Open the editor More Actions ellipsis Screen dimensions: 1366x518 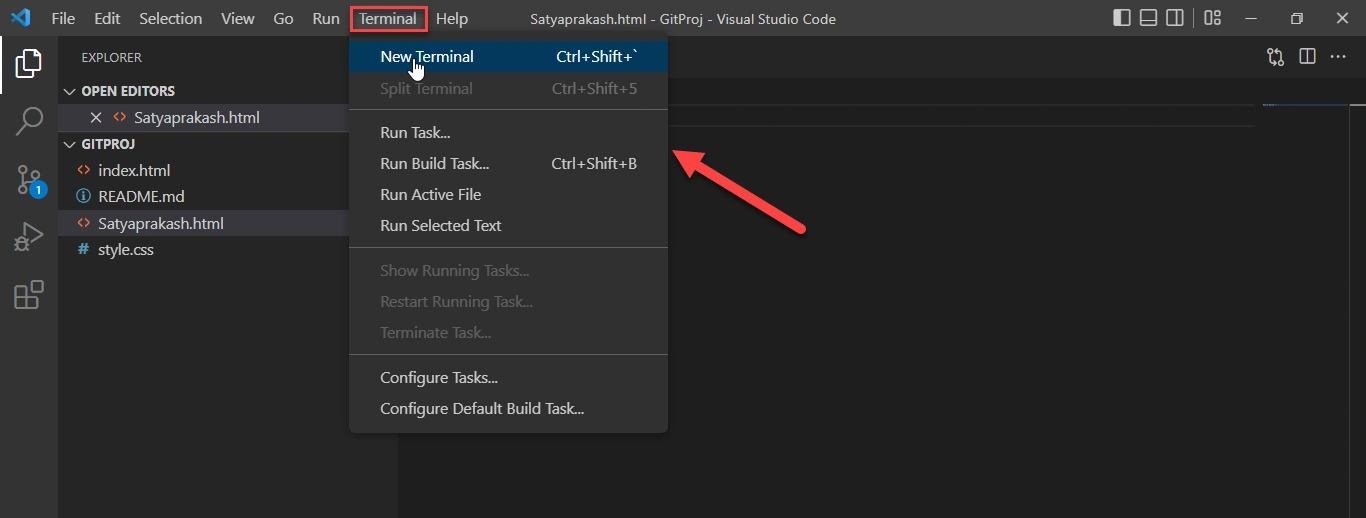click(x=1338, y=57)
